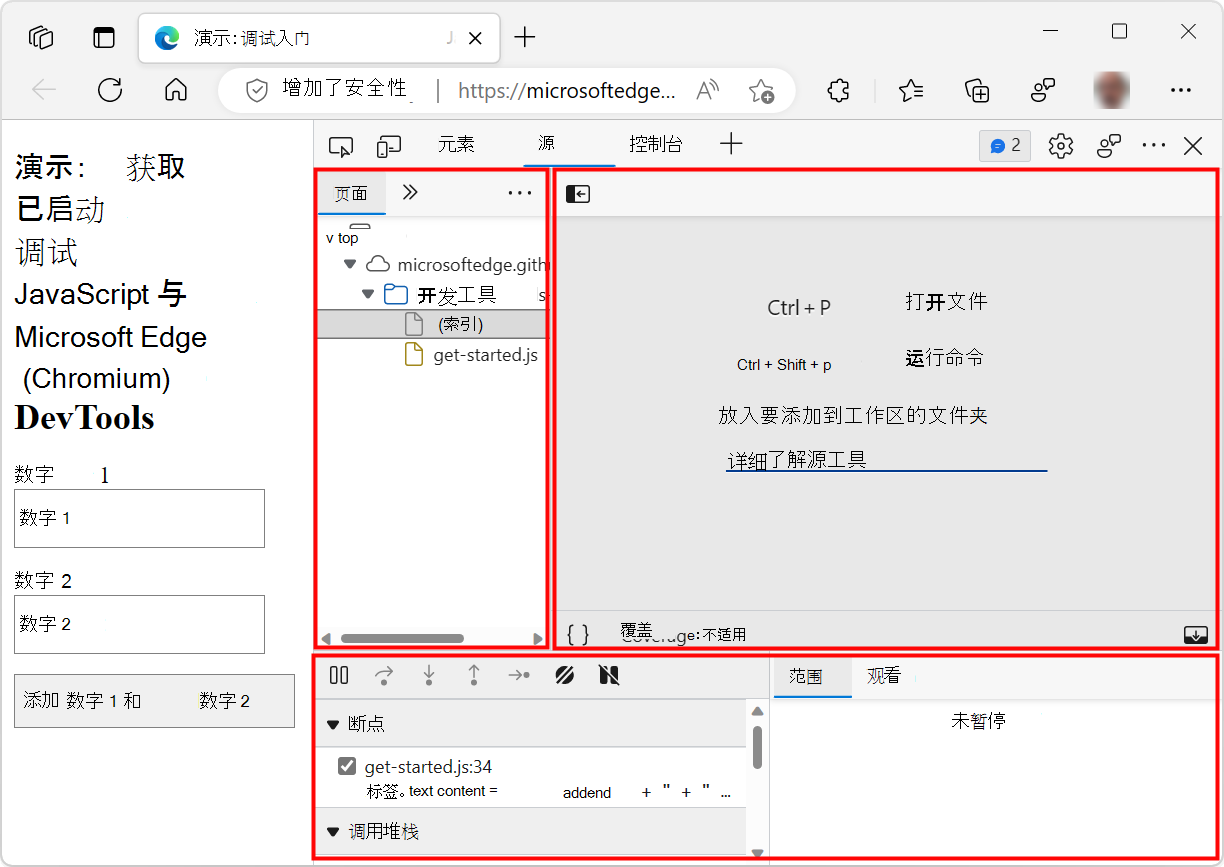Close the 演示: 调试入门 tab

pos(476,38)
